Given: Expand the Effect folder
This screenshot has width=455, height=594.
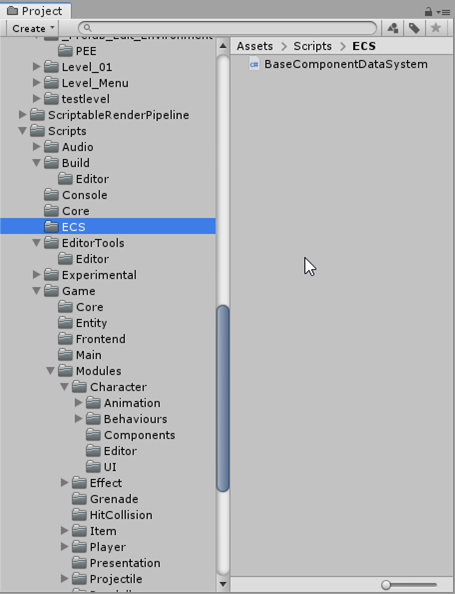Looking at the screenshot, I should [64, 483].
